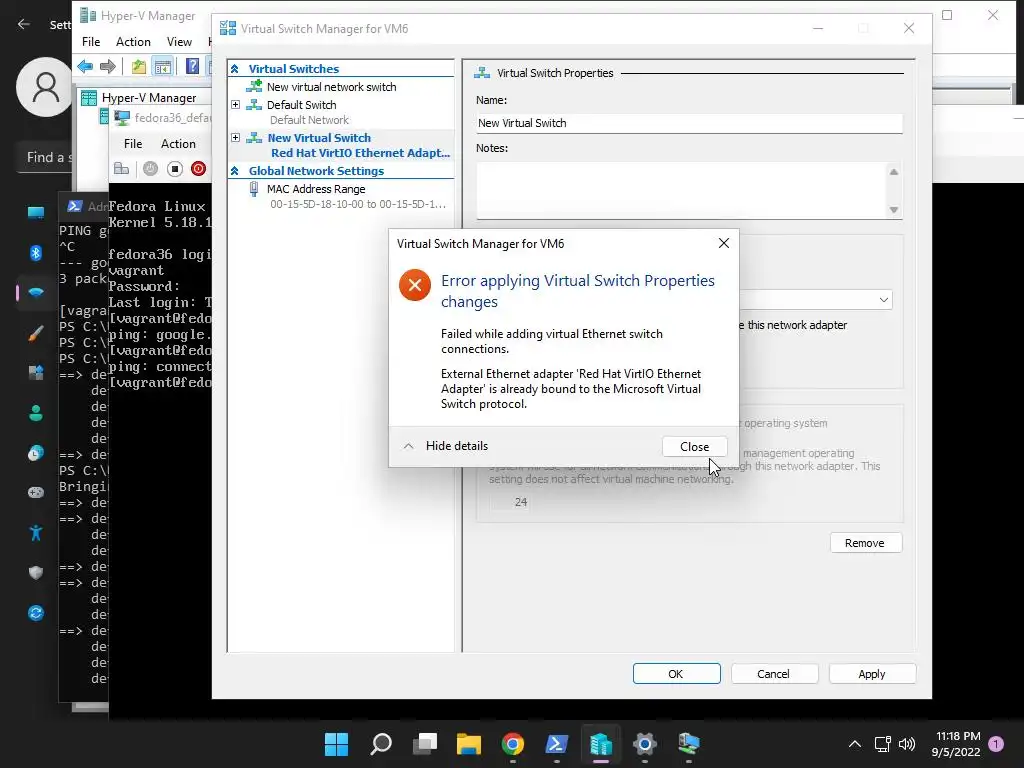Show hidden system tray icons
Image resolution: width=1024 pixels, height=768 pixels.
click(854, 744)
